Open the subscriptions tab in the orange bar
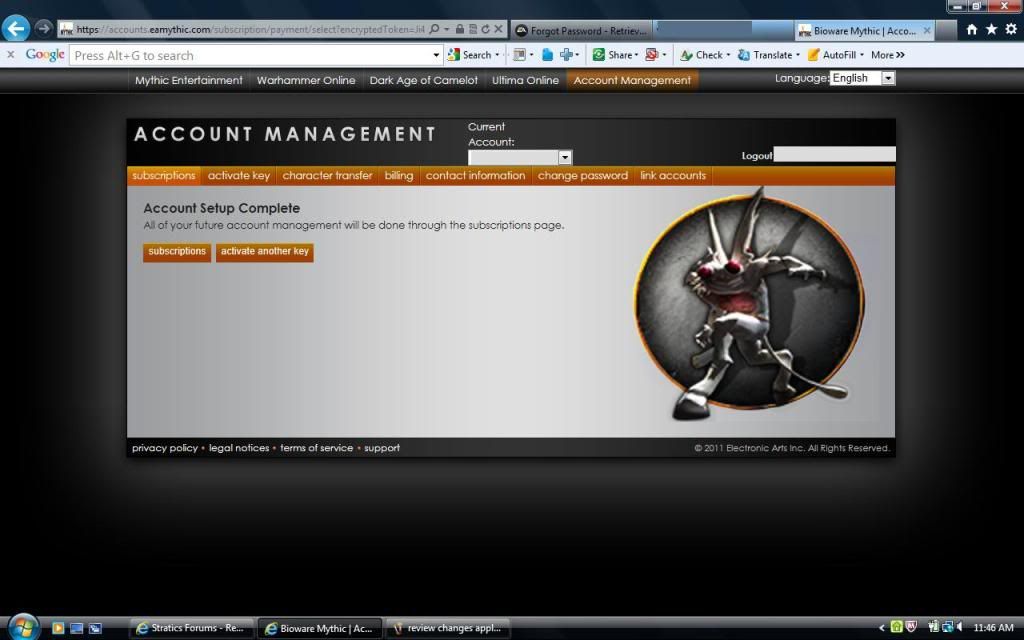1024x640 pixels. pos(163,176)
